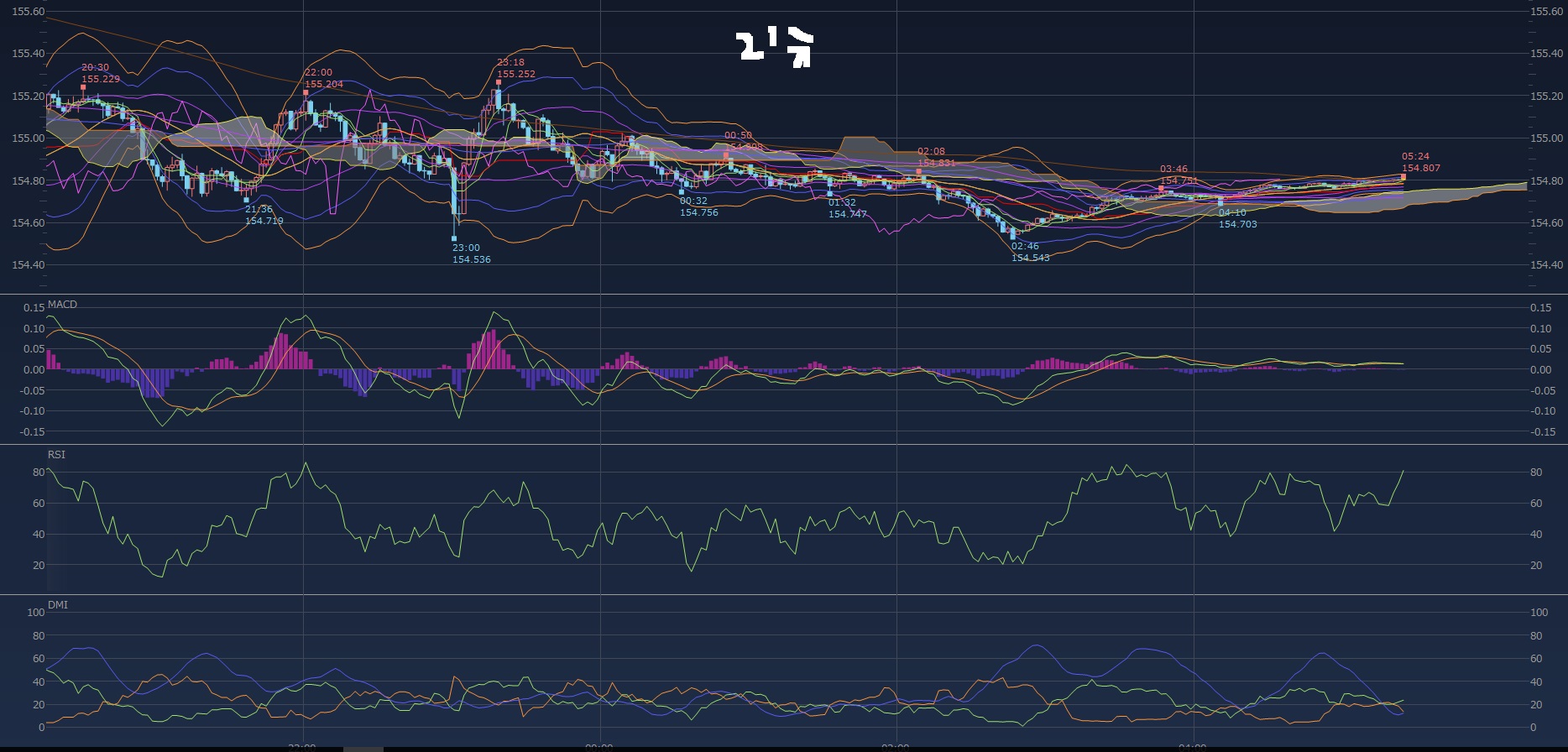Click -0.15 on the left MACD axis

(x=33, y=431)
